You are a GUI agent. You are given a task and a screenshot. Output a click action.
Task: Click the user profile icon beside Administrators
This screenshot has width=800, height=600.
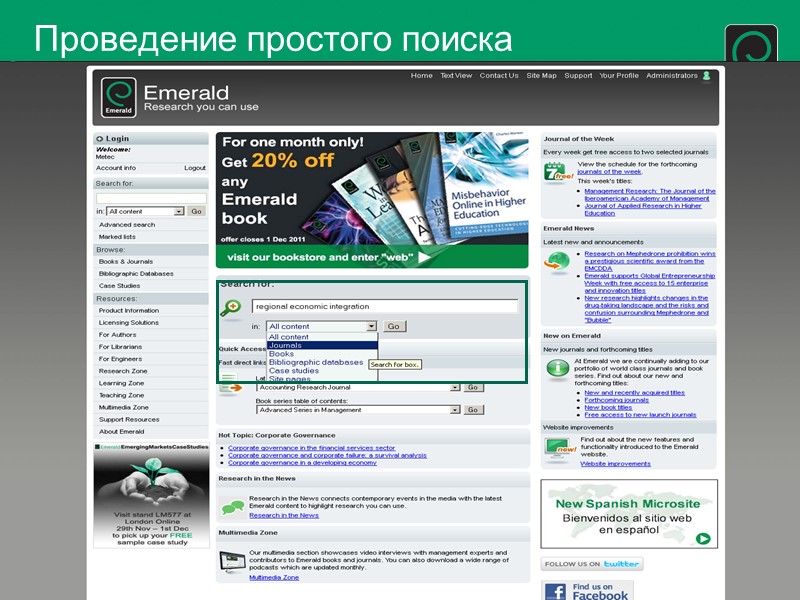point(708,74)
